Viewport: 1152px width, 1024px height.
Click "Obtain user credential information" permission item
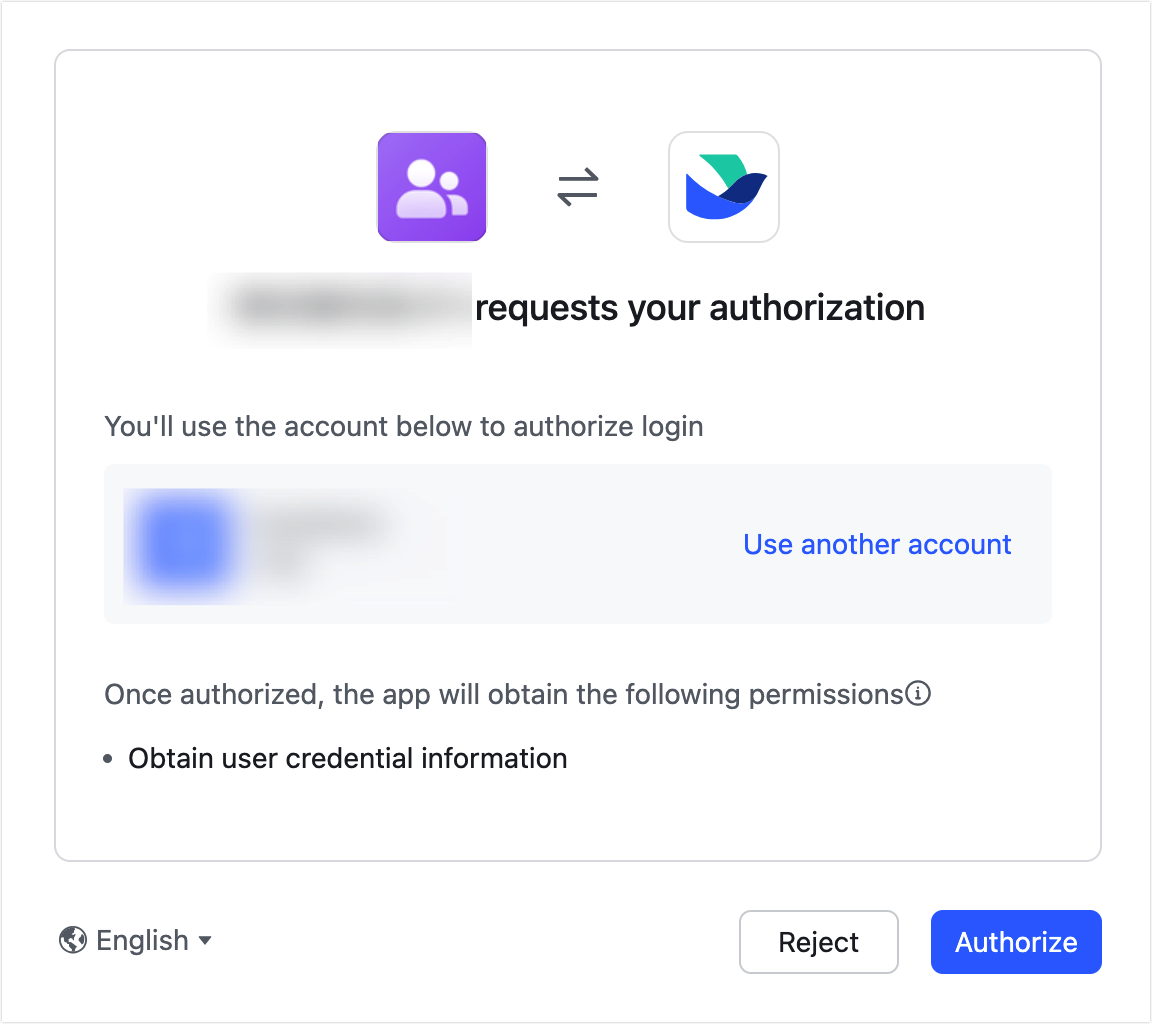click(347, 758)
